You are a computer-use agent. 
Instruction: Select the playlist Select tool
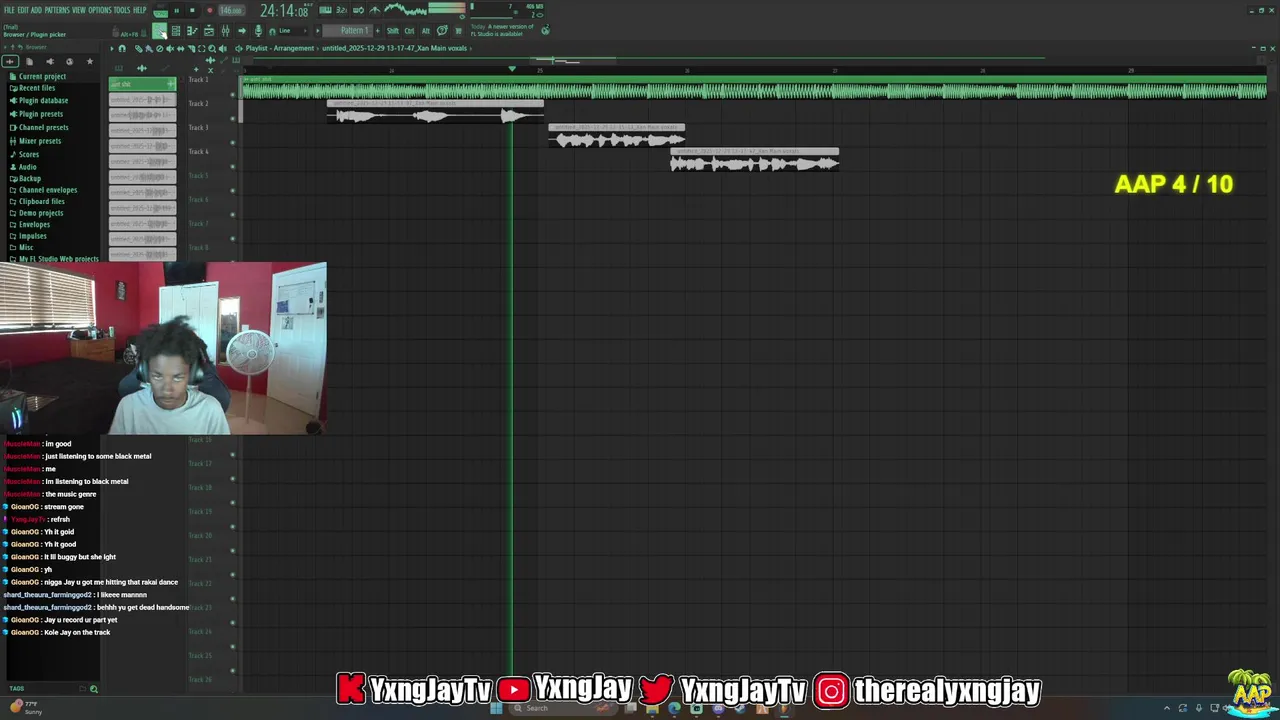click(201, 48)
